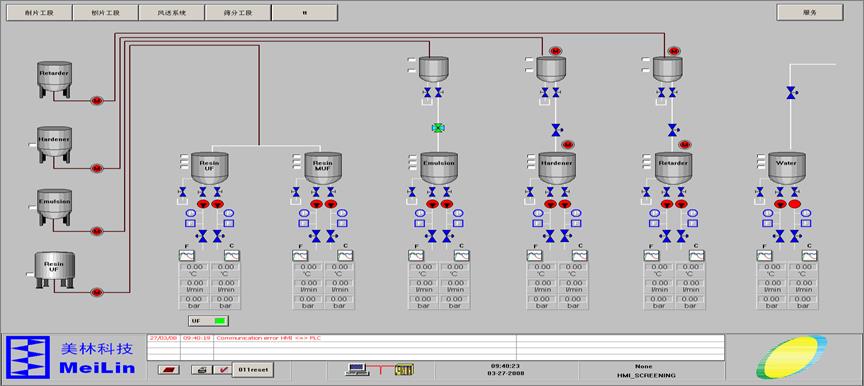Select the 筛分工段 tab
This screenshot has width=864, height=386.
pyautogui.click(x=238, y=13)
